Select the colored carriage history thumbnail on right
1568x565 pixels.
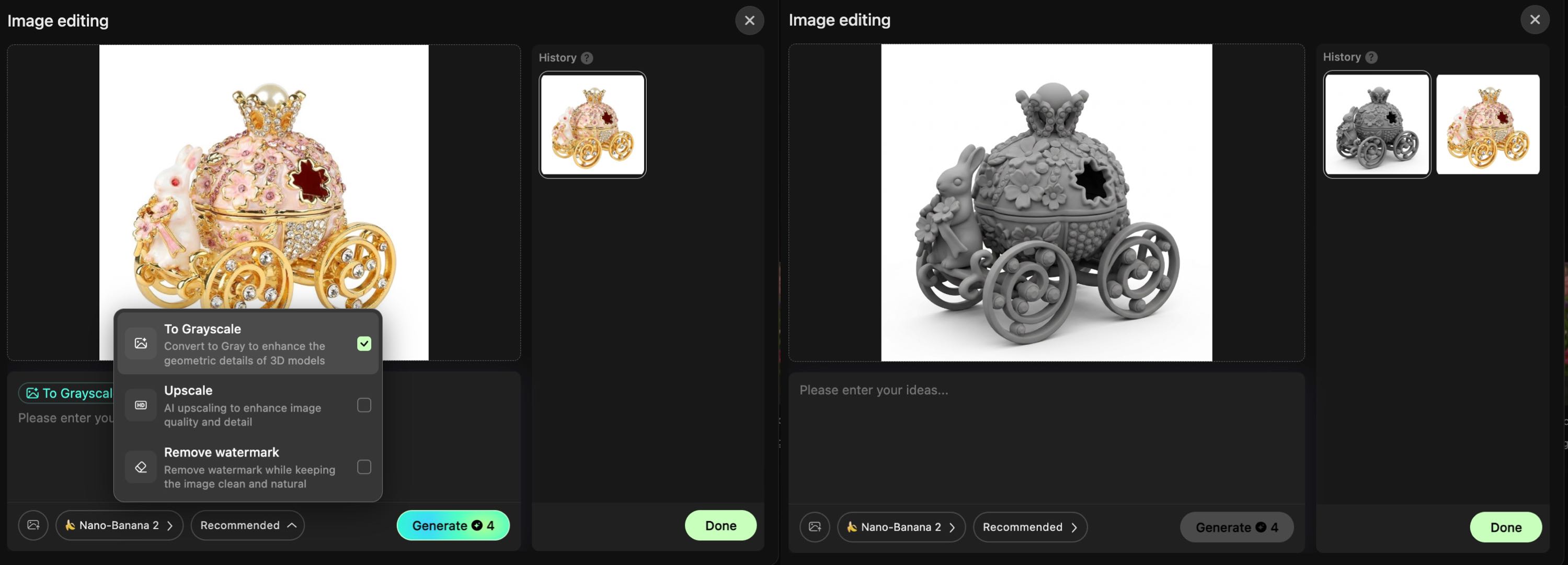1487,124
